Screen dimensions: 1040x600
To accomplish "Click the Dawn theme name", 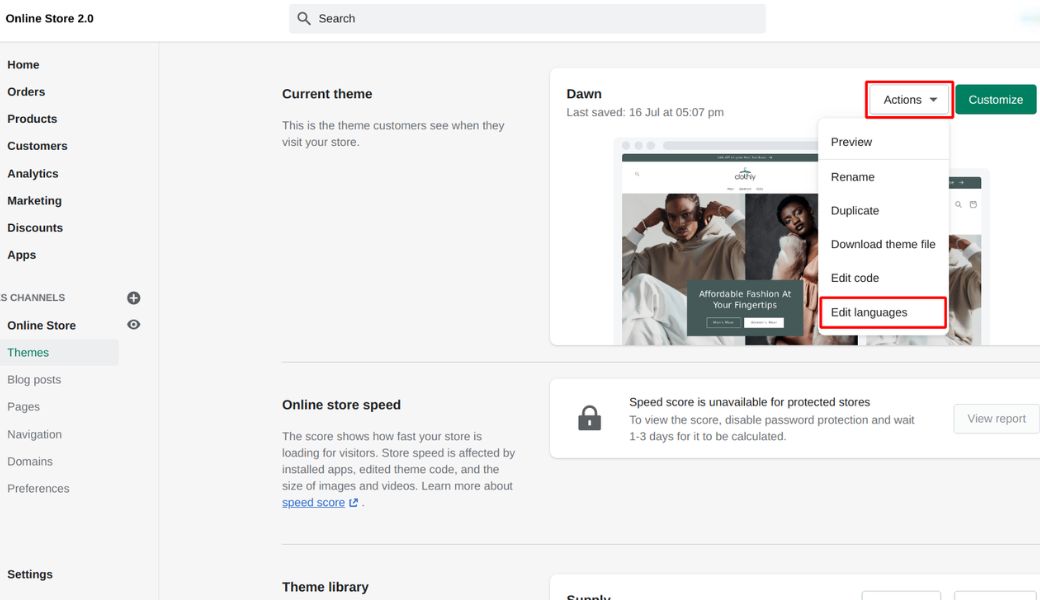I will click(584, 94).
